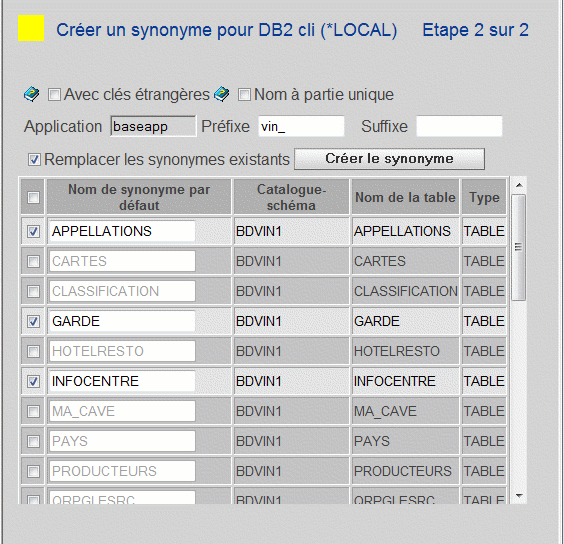
Task: Click the yellow square icon by the title
Action: coord(31,28)
